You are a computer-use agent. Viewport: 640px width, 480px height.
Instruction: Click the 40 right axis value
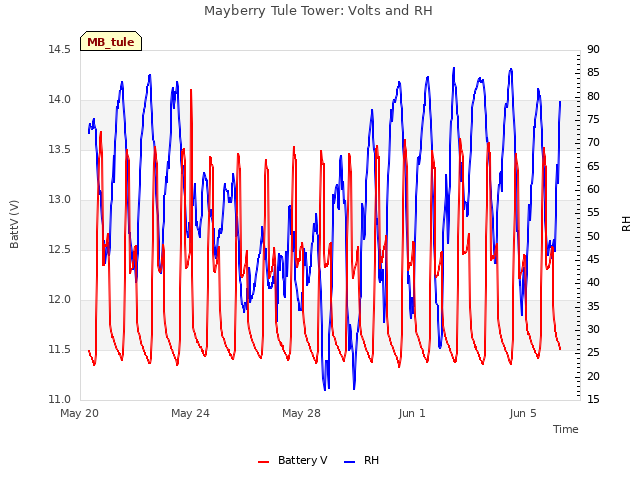coord(593,282)
